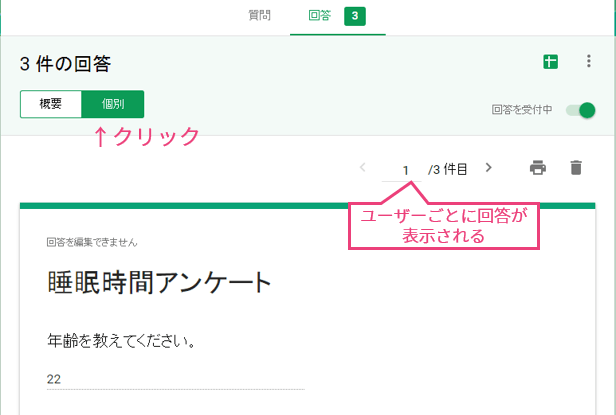This screenshot has height=415, width=616.
Task: Open the three-dot more options menu
Action: point(588,63)
